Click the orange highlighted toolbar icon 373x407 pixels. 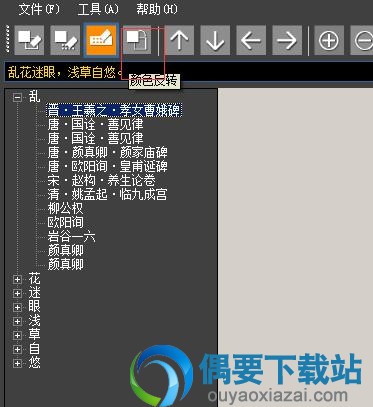click(x=101, y=40)
